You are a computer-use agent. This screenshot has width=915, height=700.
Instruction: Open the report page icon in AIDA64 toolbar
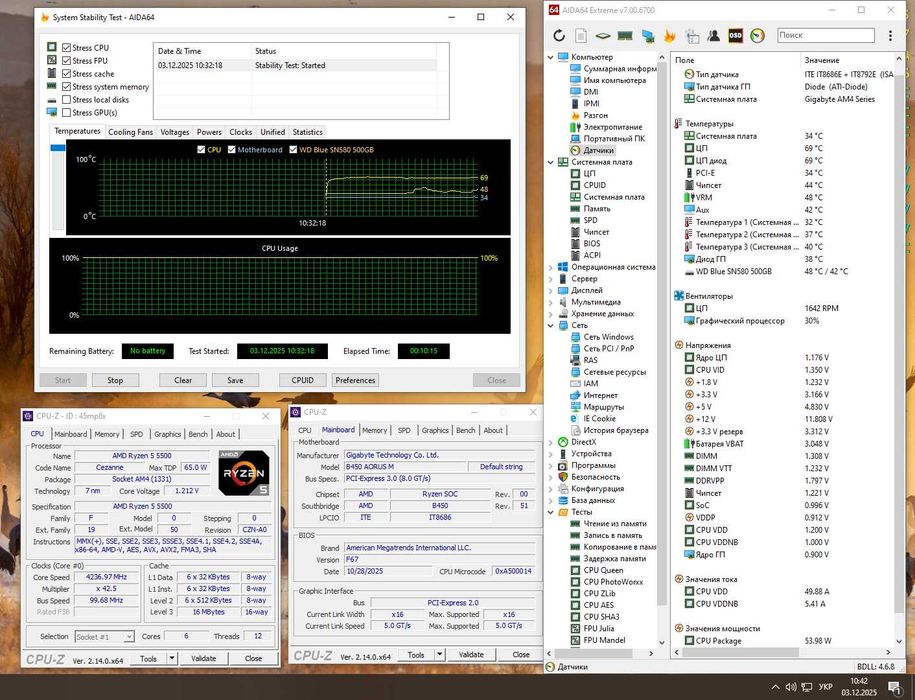[581, 36]
